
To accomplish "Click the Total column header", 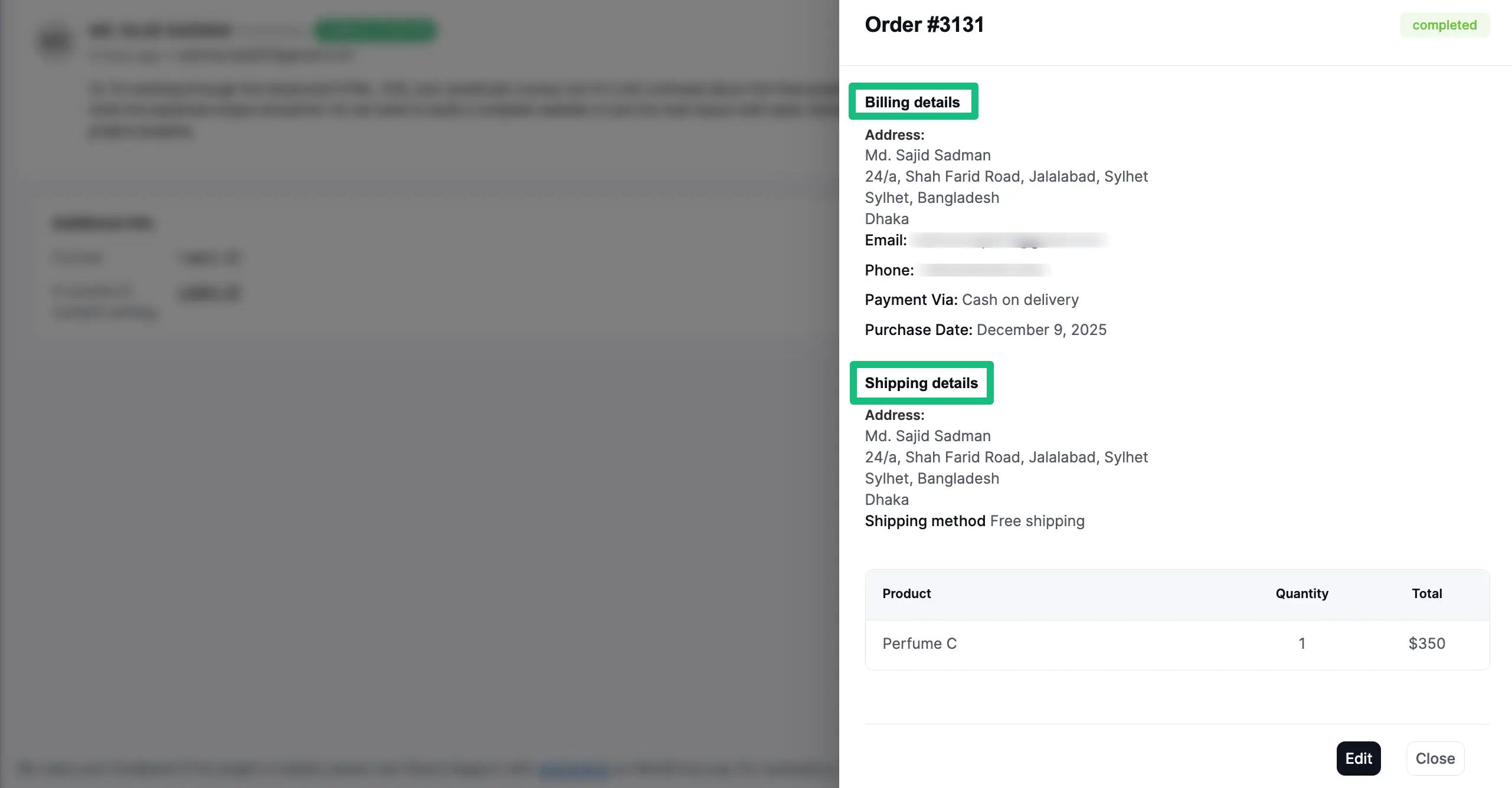I will (1426, 594).
